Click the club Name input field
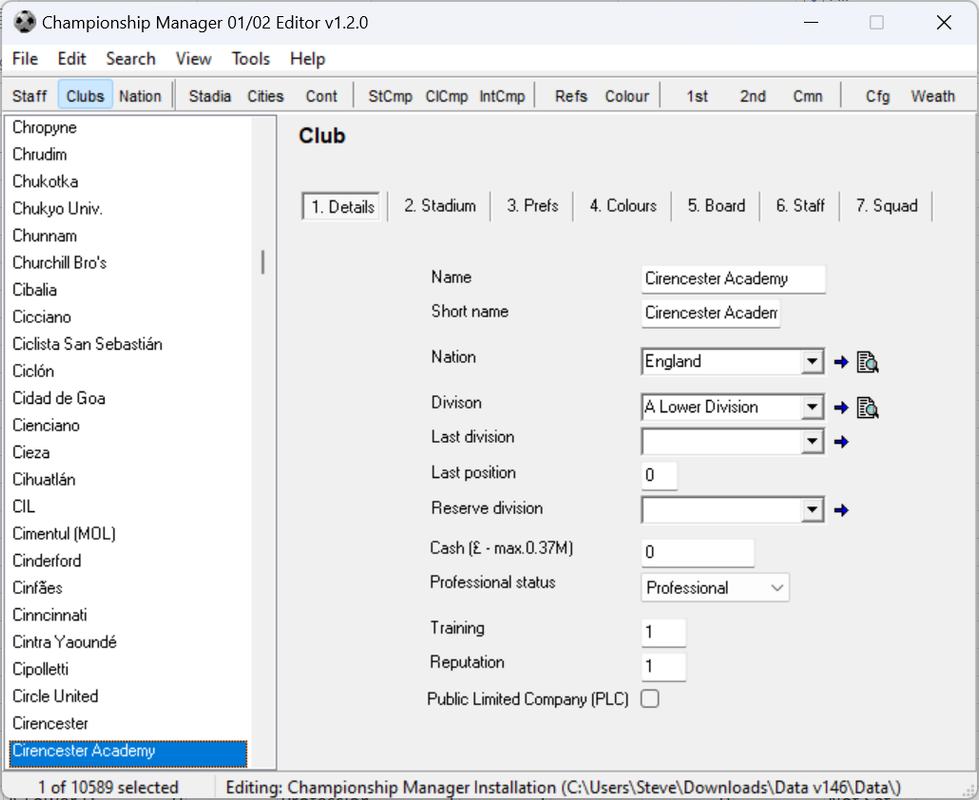Screen dimensions: 979x800 (733, 279)
